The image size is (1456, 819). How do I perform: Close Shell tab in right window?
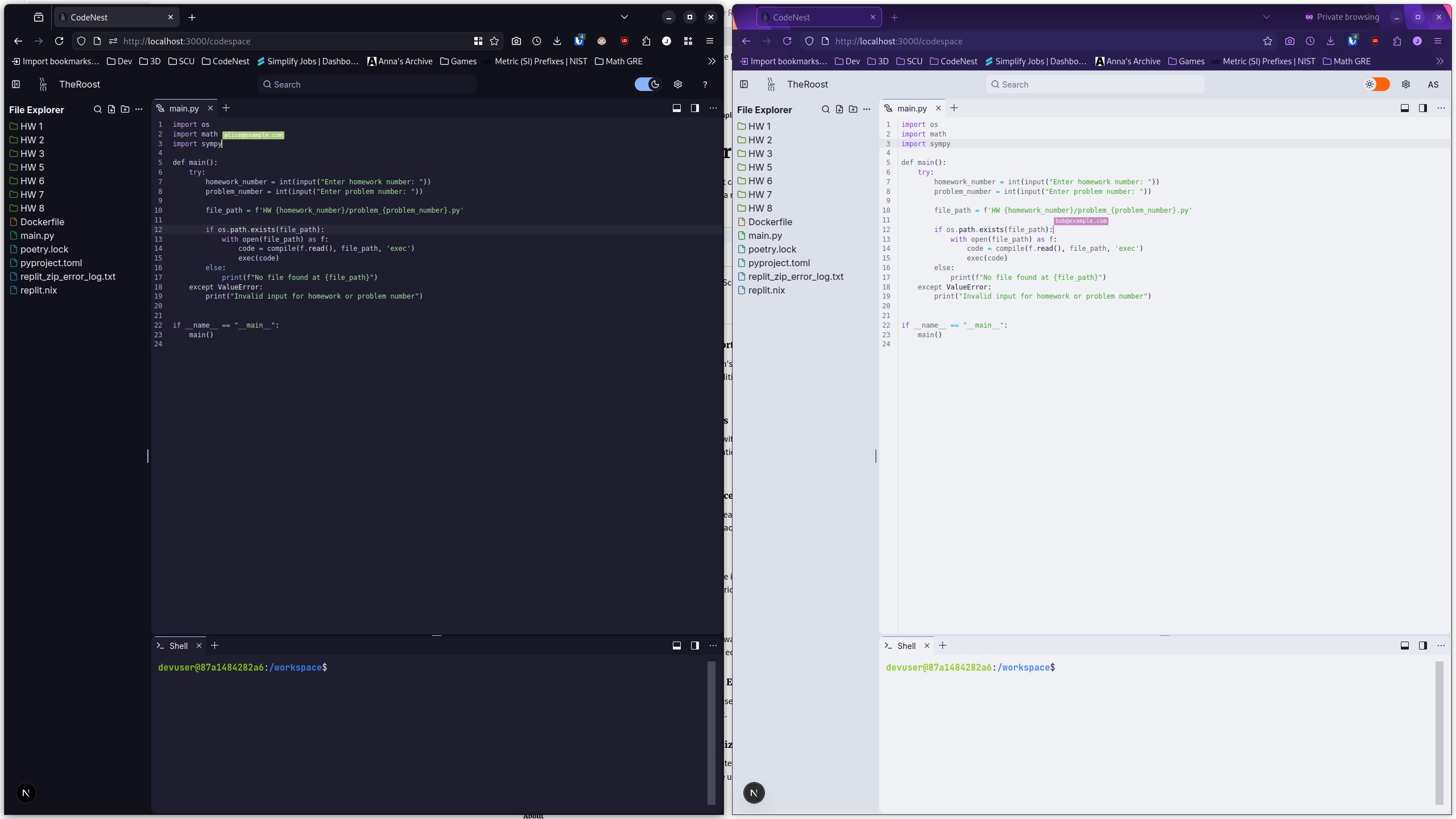(927, 646)
